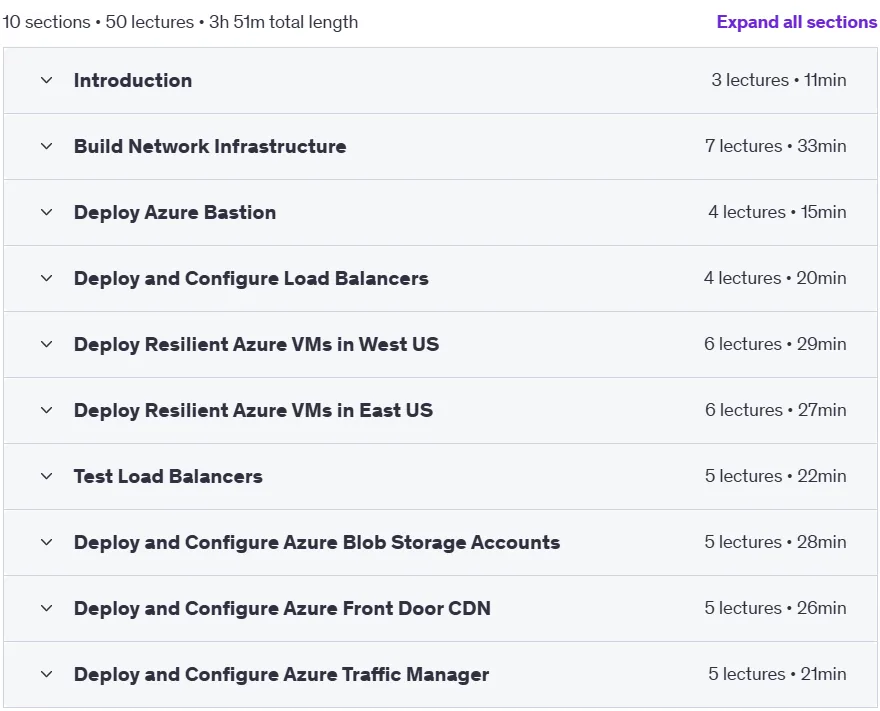Screen dimensions: 880x711
Task: Expand the Test Load Balancers chevron
Action: click(x=47, y=476)
